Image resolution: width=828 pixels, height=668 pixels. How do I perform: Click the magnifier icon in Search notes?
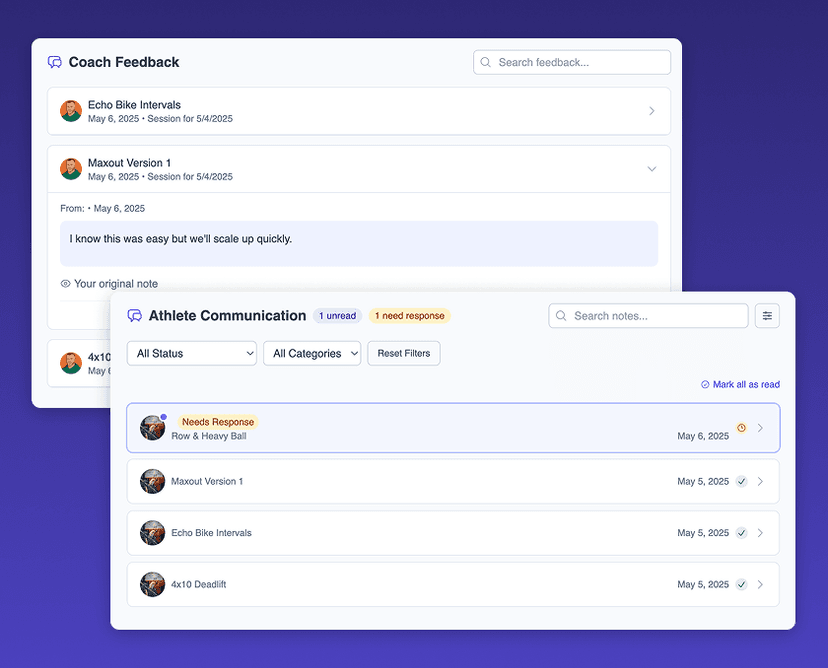[561, 316]
